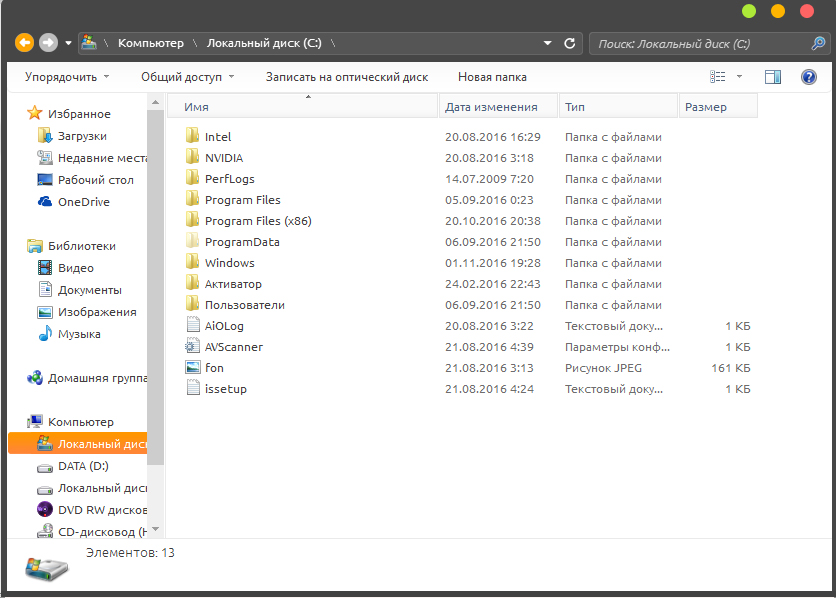Open the Общий доступ menu
Viewport: 836px width, 598px height.
[x=188, y=77]
